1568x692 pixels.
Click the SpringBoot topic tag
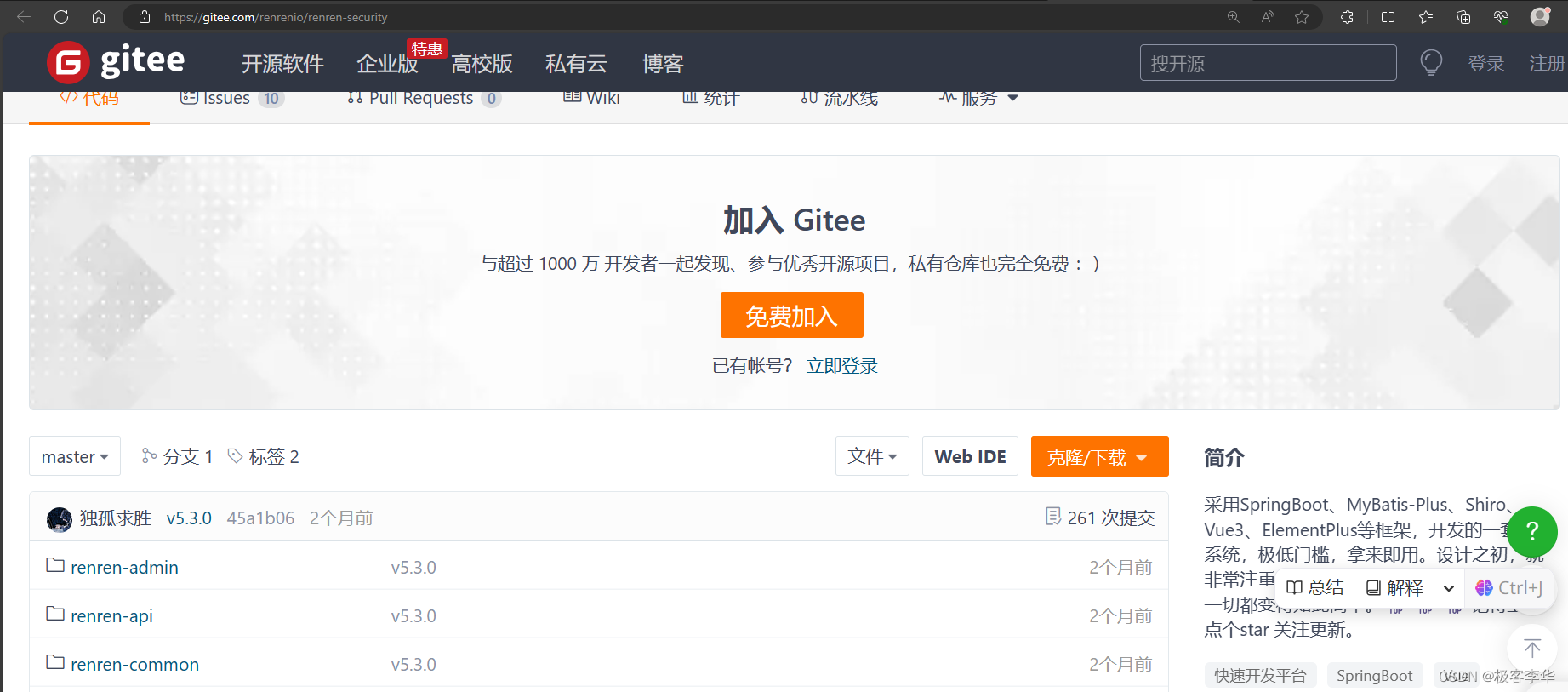[1374, 676]
